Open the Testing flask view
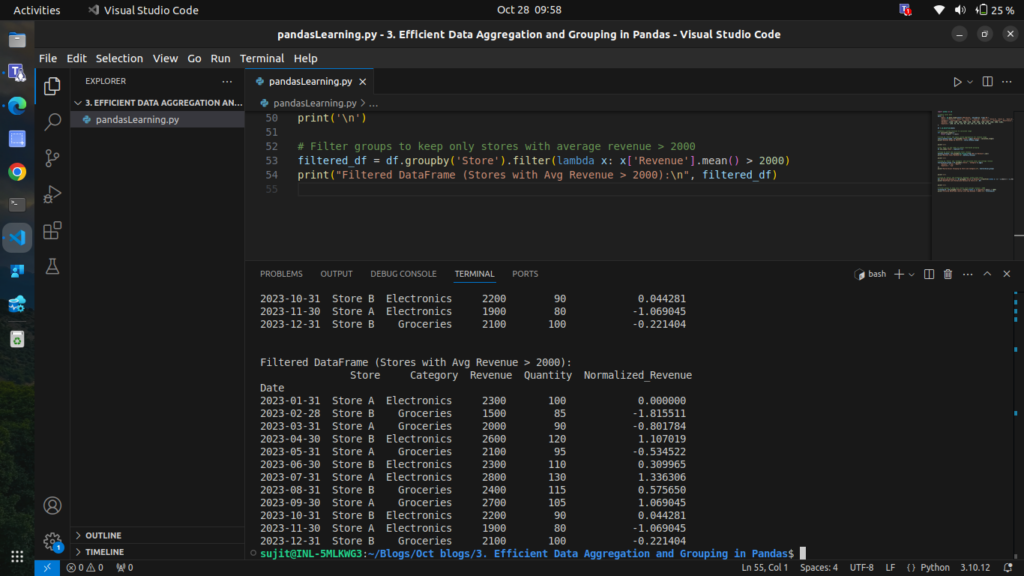 pyautogui.click(x=53, y=266)
